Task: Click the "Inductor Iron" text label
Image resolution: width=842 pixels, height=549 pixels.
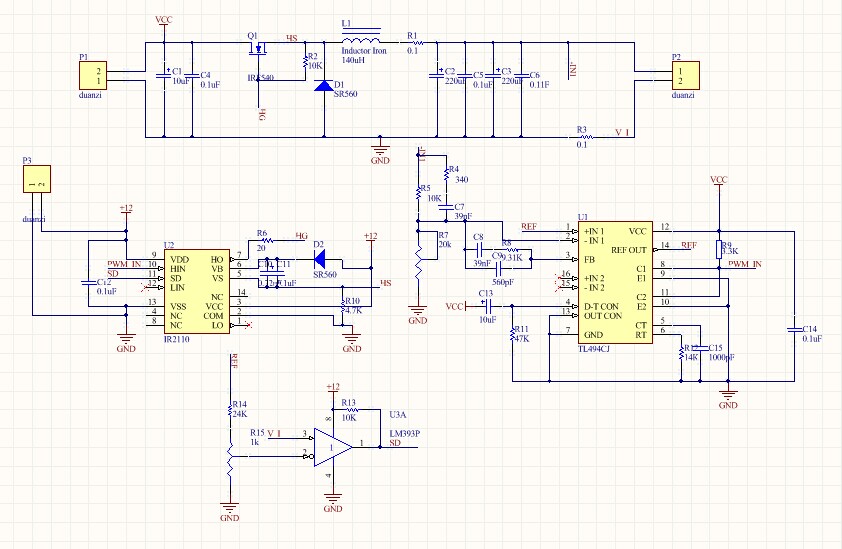Action: pyautogui.click(x=364, y=51)
